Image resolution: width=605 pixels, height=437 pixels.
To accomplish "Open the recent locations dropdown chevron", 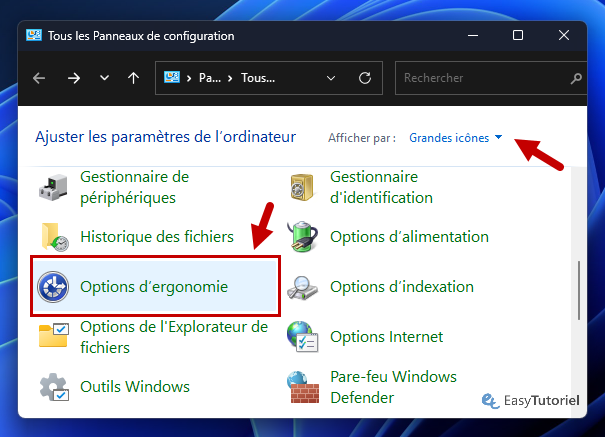I will coord(104,78).
